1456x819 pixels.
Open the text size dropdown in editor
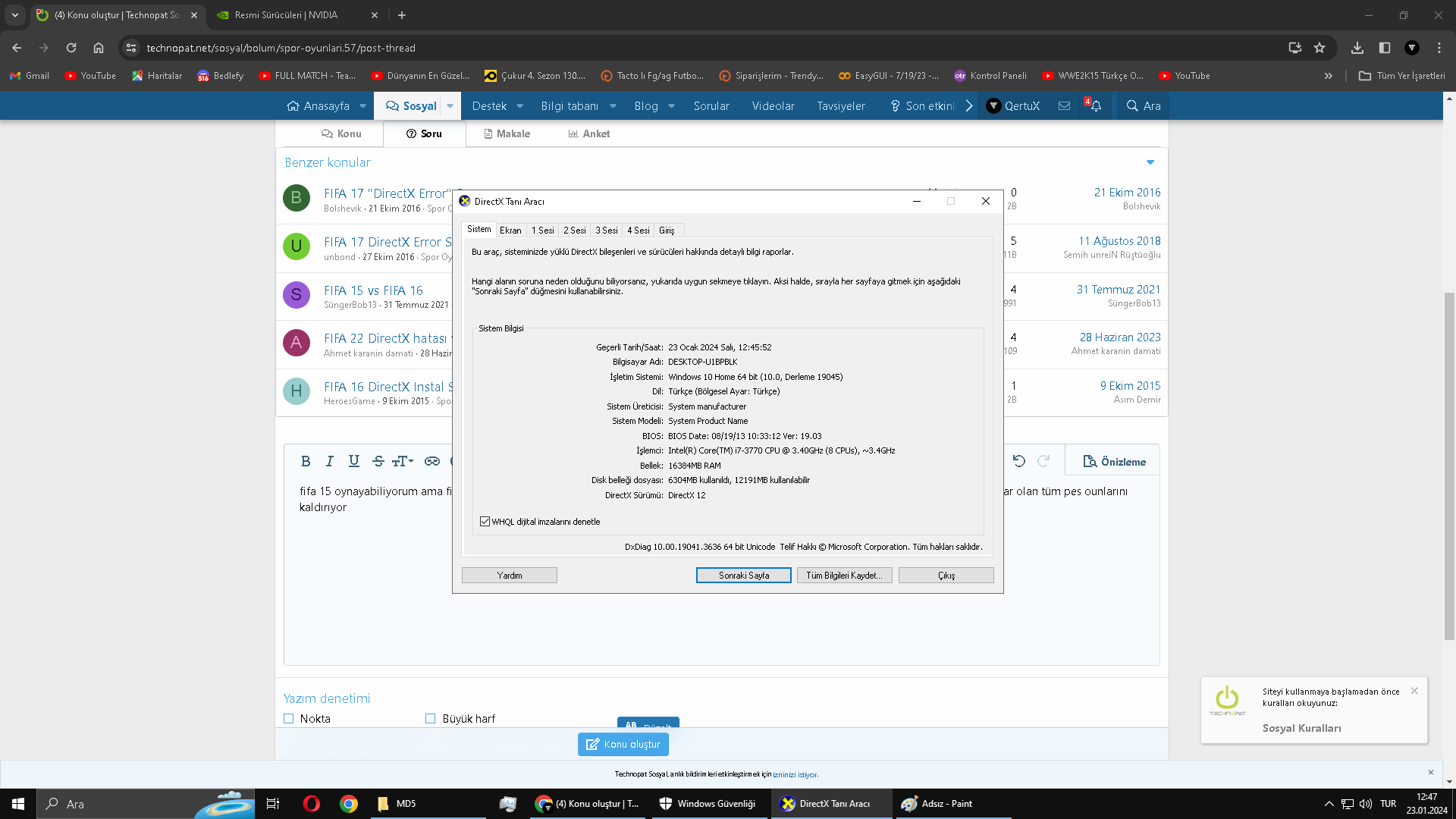pyautogui.click(x=403, y=461)
